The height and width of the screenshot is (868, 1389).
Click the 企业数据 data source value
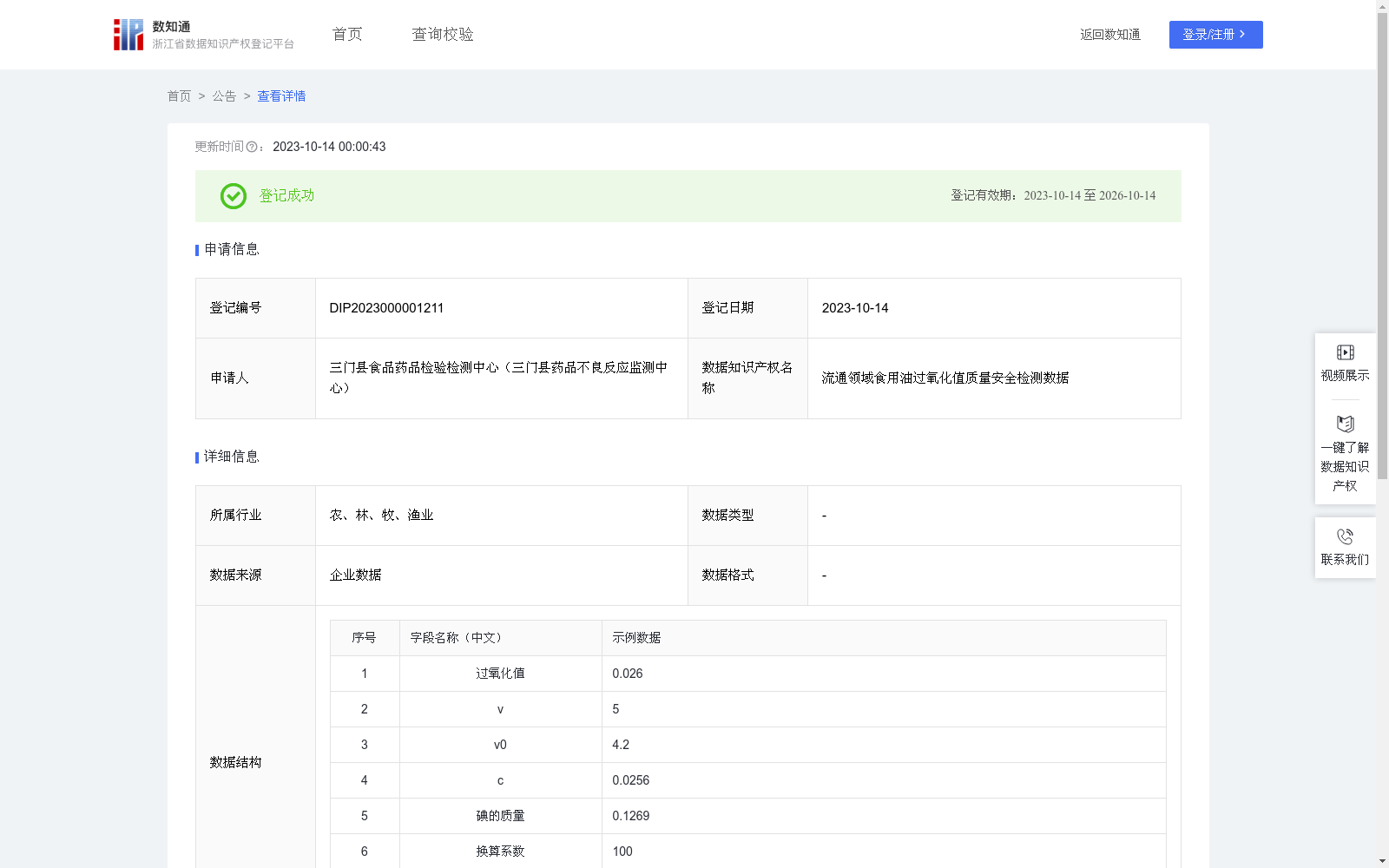(355, 575)
